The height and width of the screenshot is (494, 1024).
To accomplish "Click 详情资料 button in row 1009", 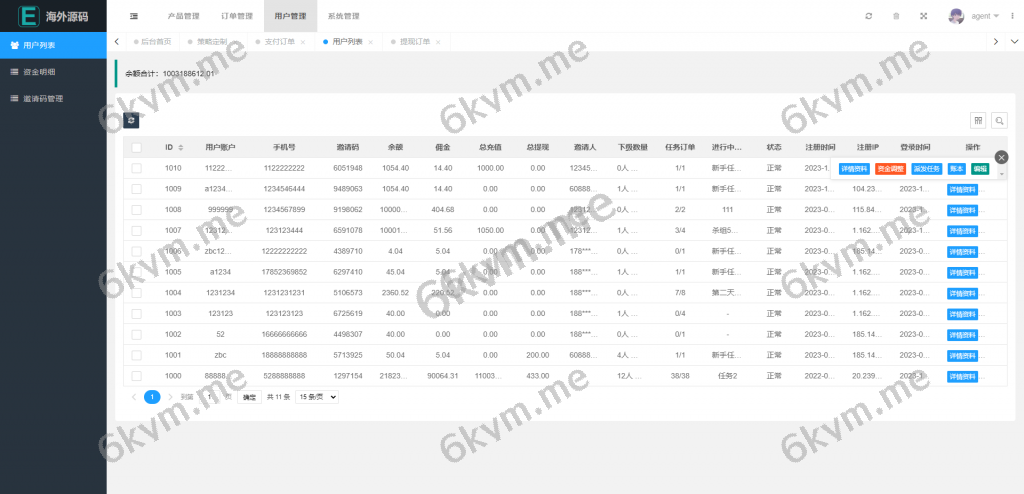I will click(963, 189).
